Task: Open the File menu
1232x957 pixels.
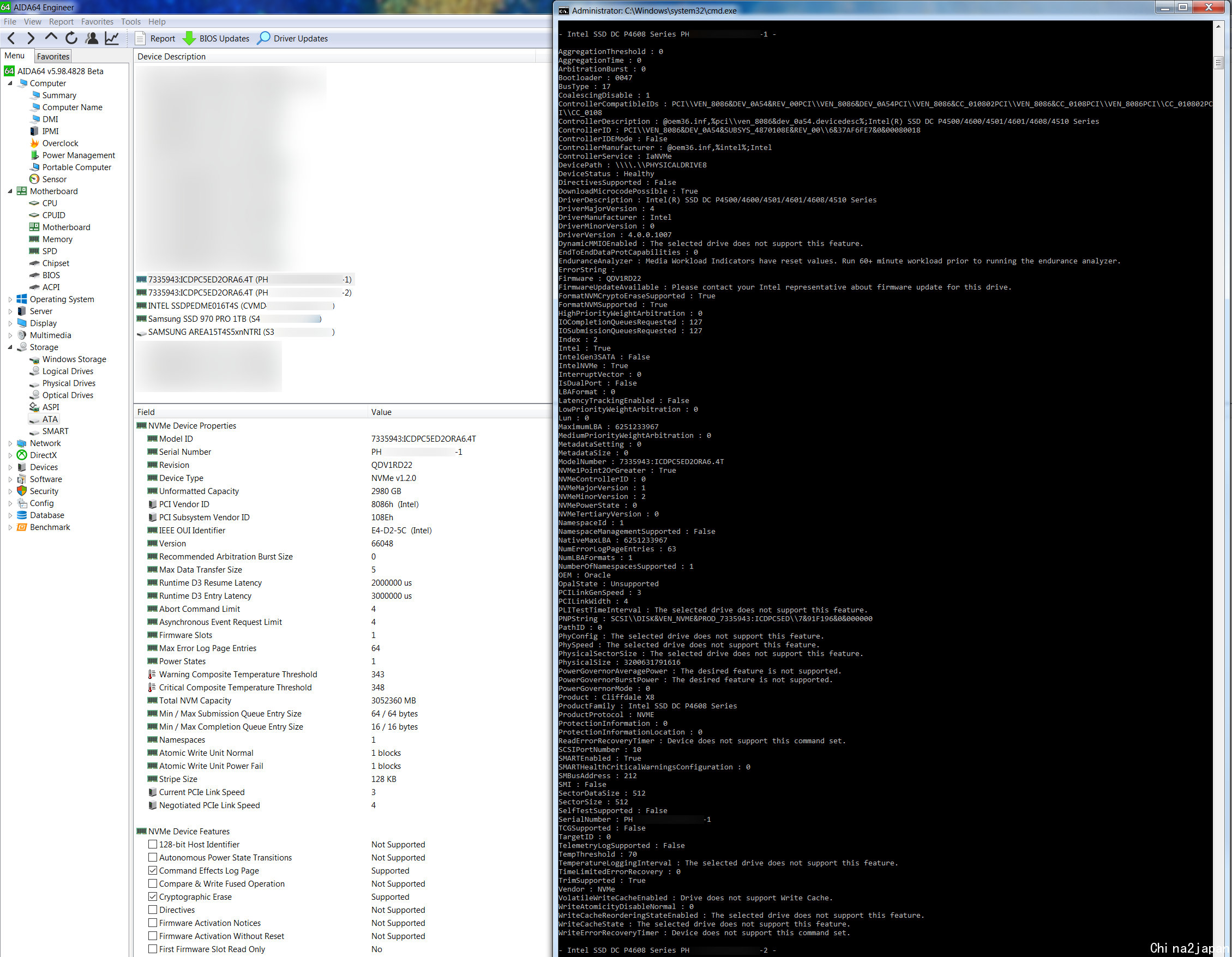Action: 10,21
